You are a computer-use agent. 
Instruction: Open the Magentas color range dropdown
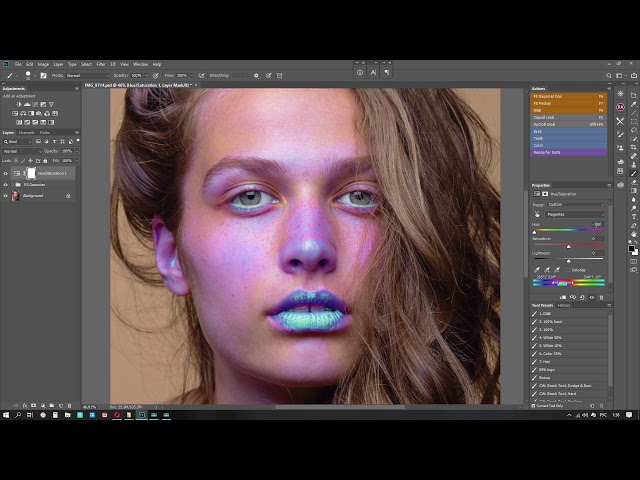coord(573,213)
